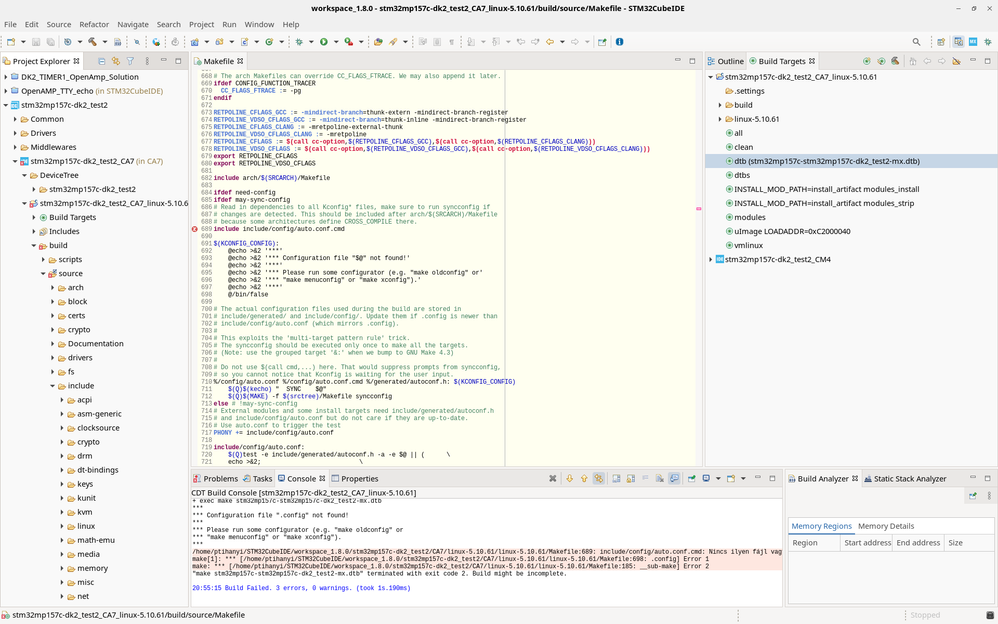Switch to the Problems tab
Image resolution: width=998 pixels, height=624 pixels.
coord(216,479)
